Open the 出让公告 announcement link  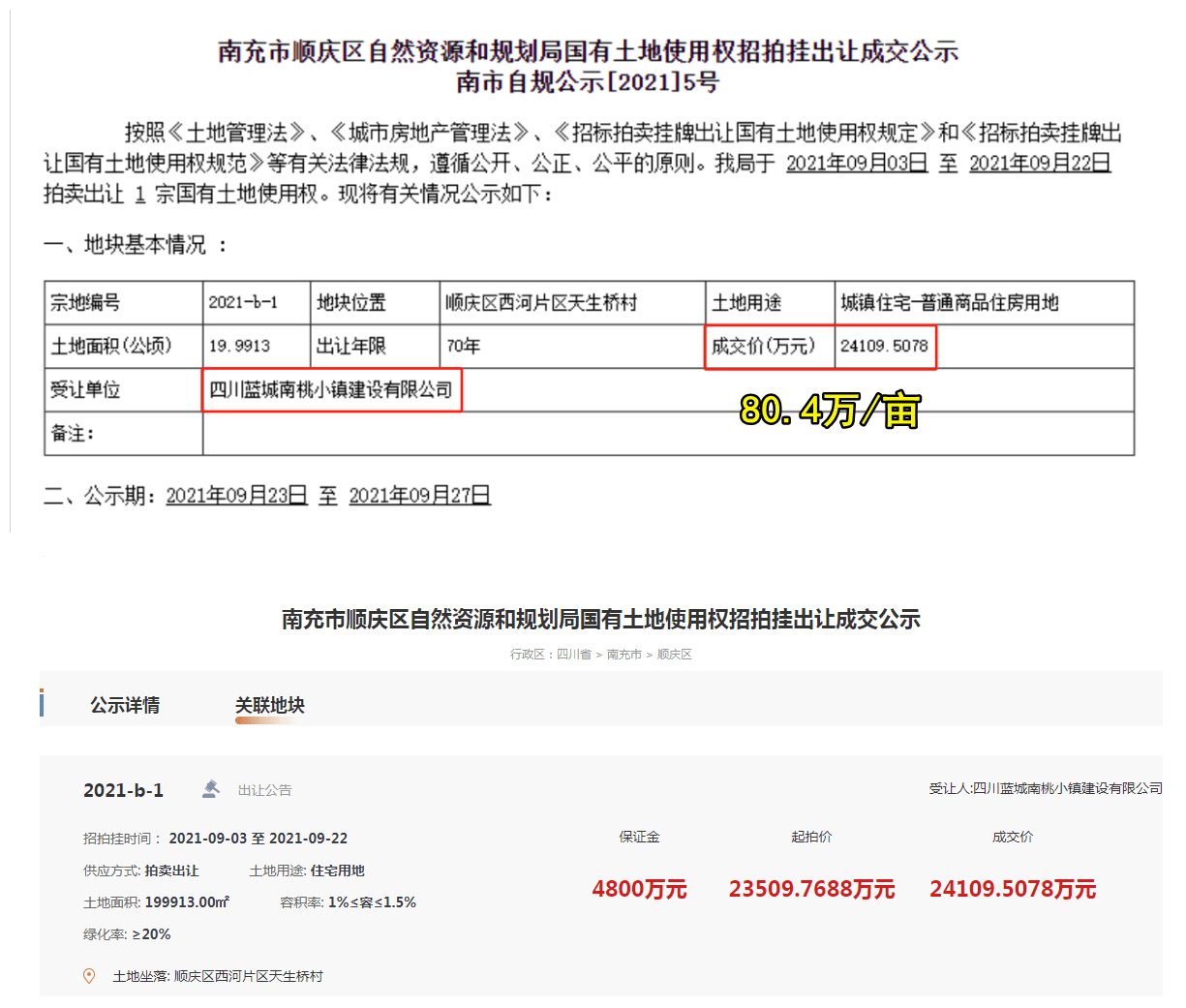268,789
